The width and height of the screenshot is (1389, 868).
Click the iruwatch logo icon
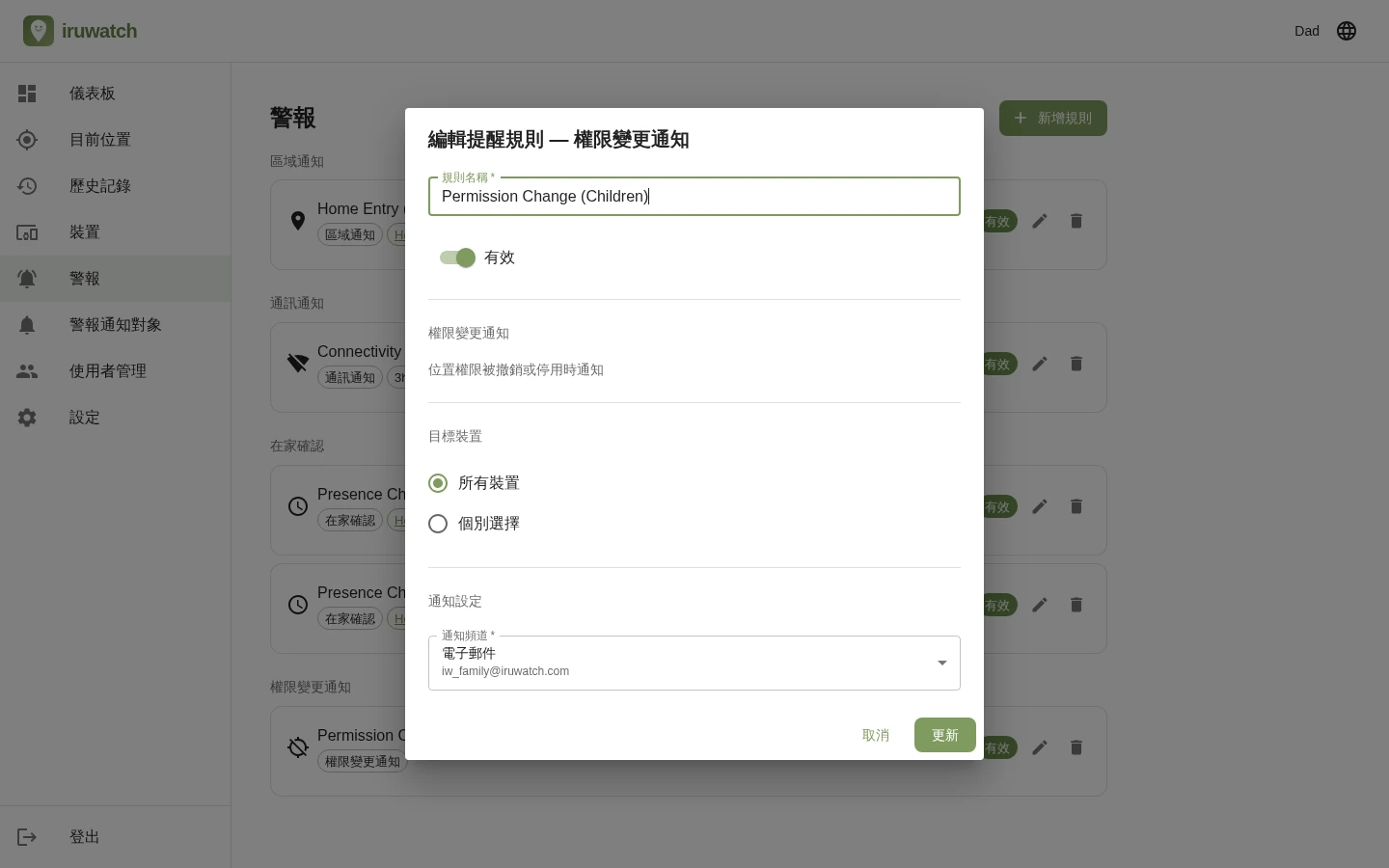tap(39, 31)
